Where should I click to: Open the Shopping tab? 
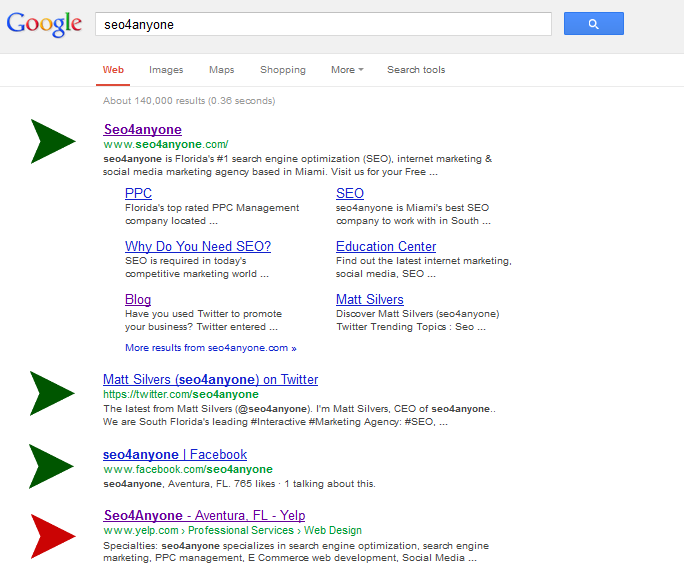283,70
